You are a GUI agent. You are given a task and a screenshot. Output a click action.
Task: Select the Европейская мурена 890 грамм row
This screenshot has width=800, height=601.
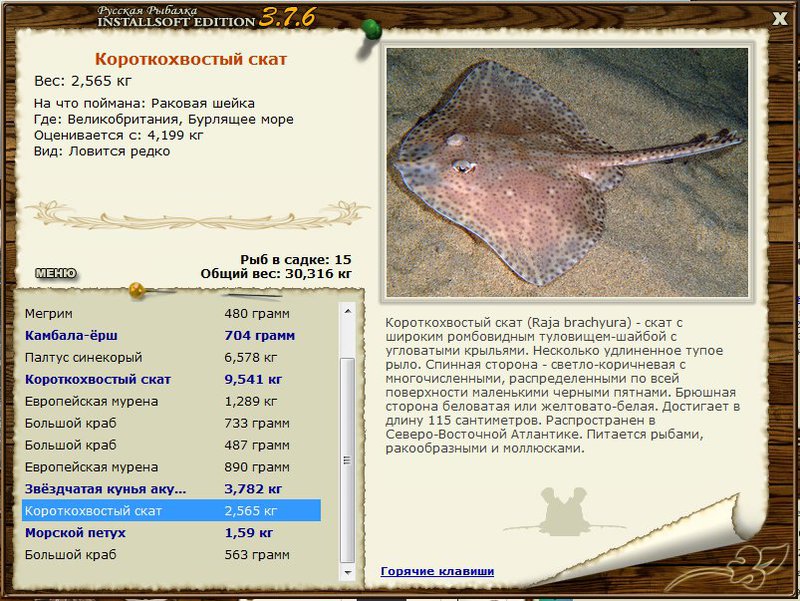[171, 467]
